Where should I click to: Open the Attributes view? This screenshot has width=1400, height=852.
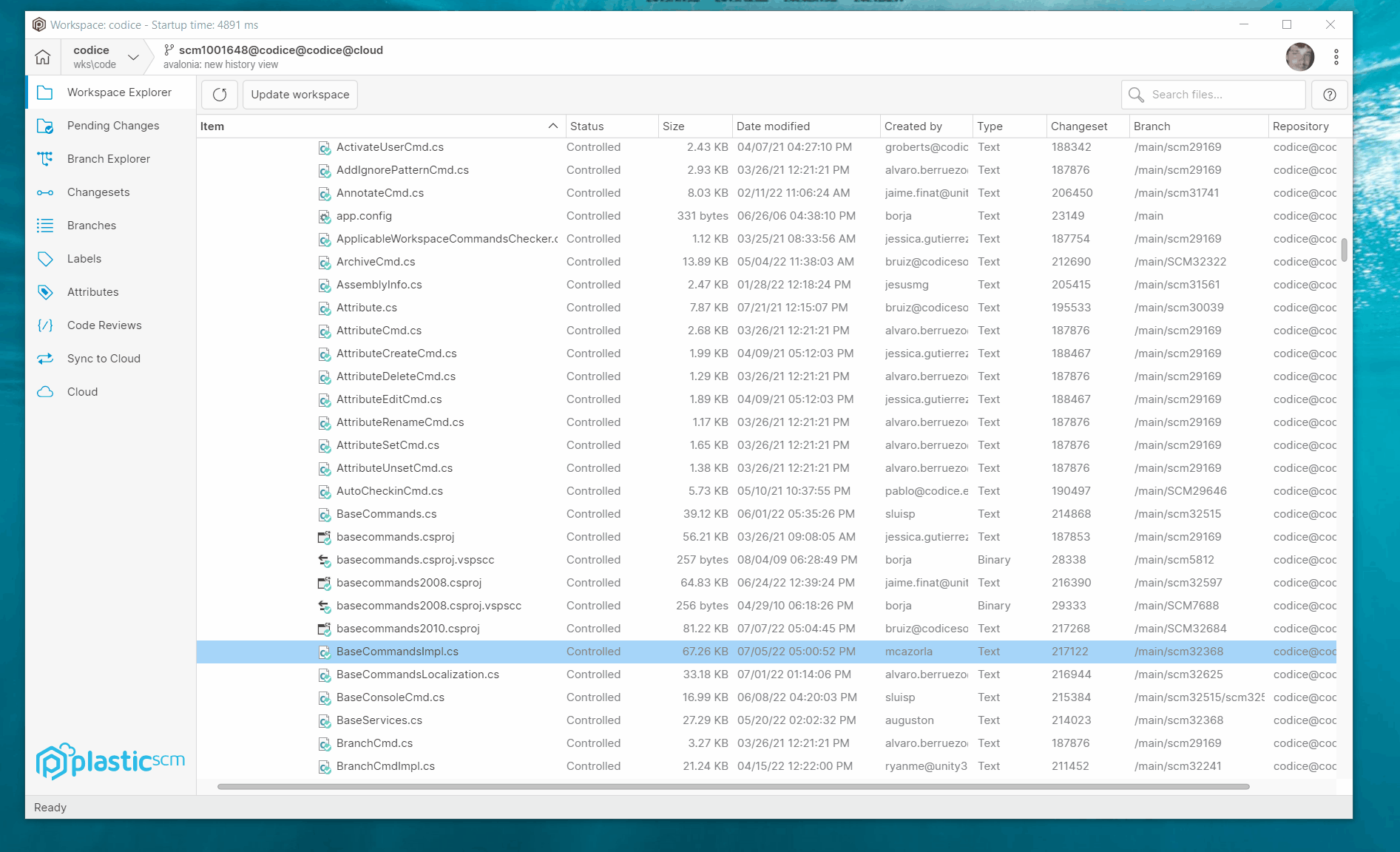[x=93, y=291]
